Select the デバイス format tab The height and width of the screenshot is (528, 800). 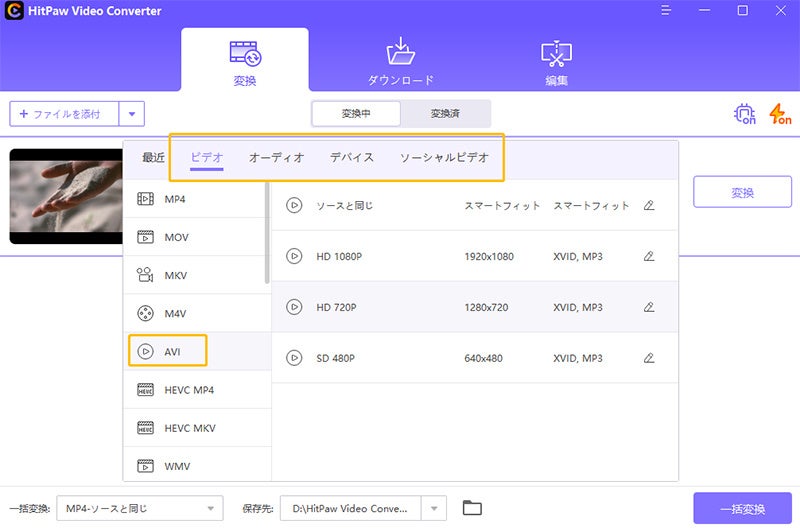[x=352, y=157]
